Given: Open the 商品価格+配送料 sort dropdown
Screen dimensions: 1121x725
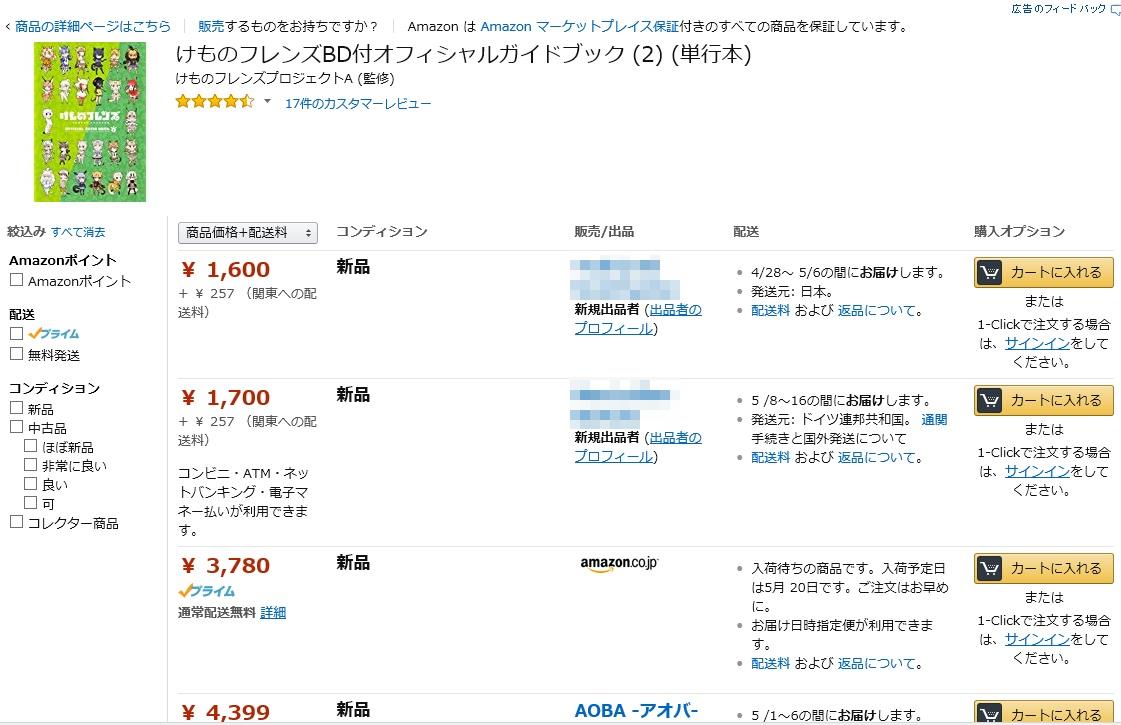Looking at the screenshot, I should [x=247, y=232].
